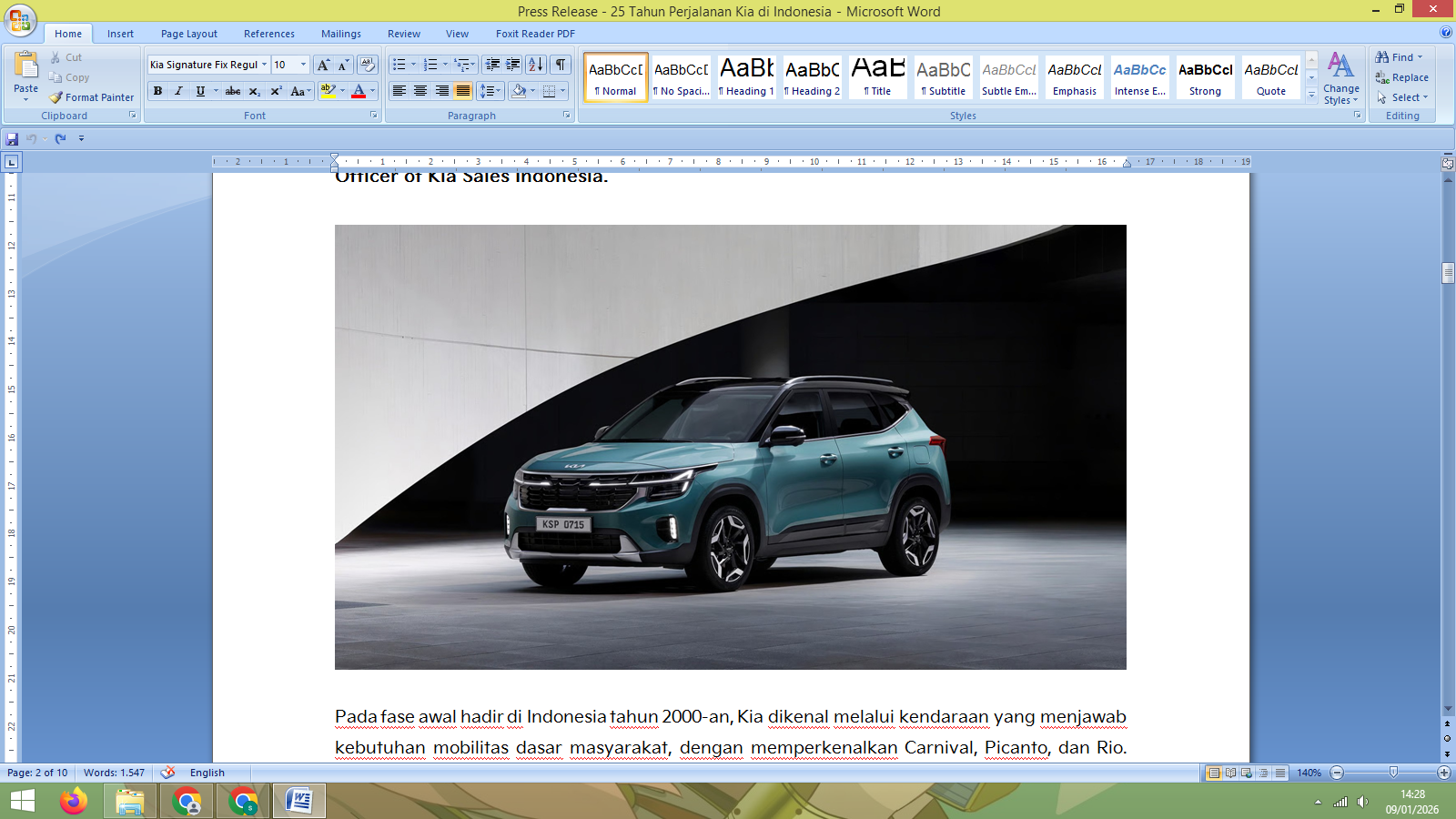Apply the Heading 1 style

[x=746, y=76]
